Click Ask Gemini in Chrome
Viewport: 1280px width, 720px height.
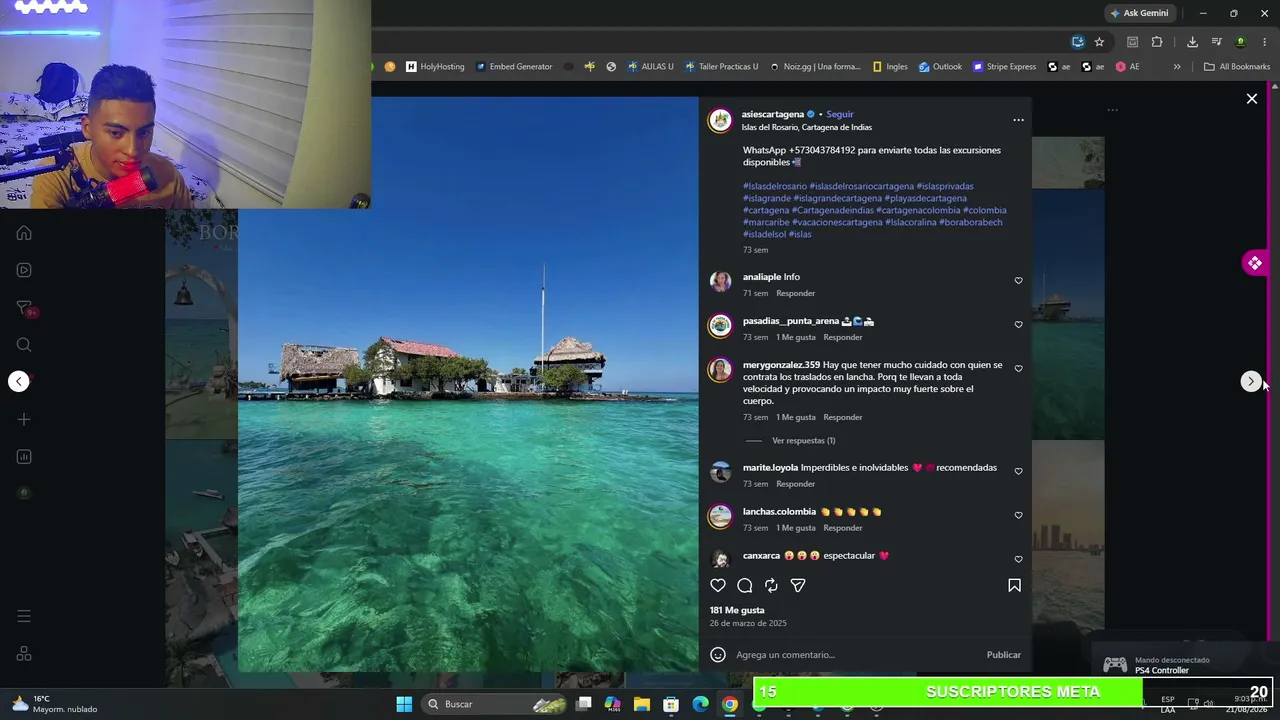pos(1139,13)
